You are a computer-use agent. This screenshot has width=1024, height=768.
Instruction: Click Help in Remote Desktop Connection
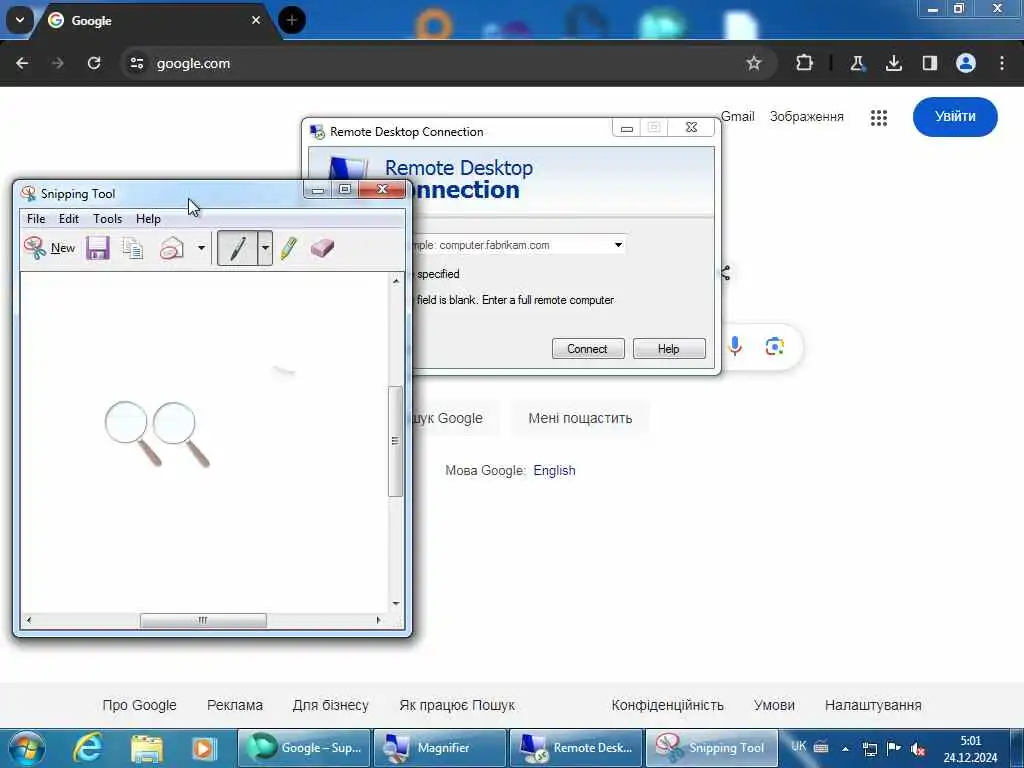click(669, 349)
